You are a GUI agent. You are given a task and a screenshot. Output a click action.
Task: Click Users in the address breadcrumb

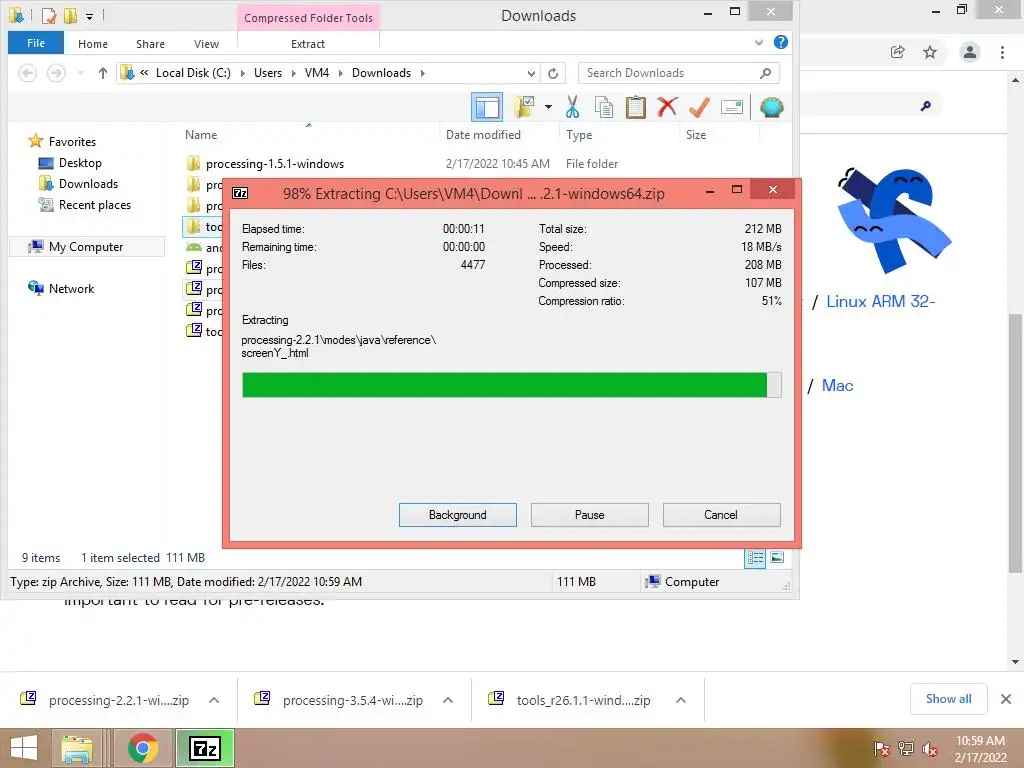pos(268,73)
